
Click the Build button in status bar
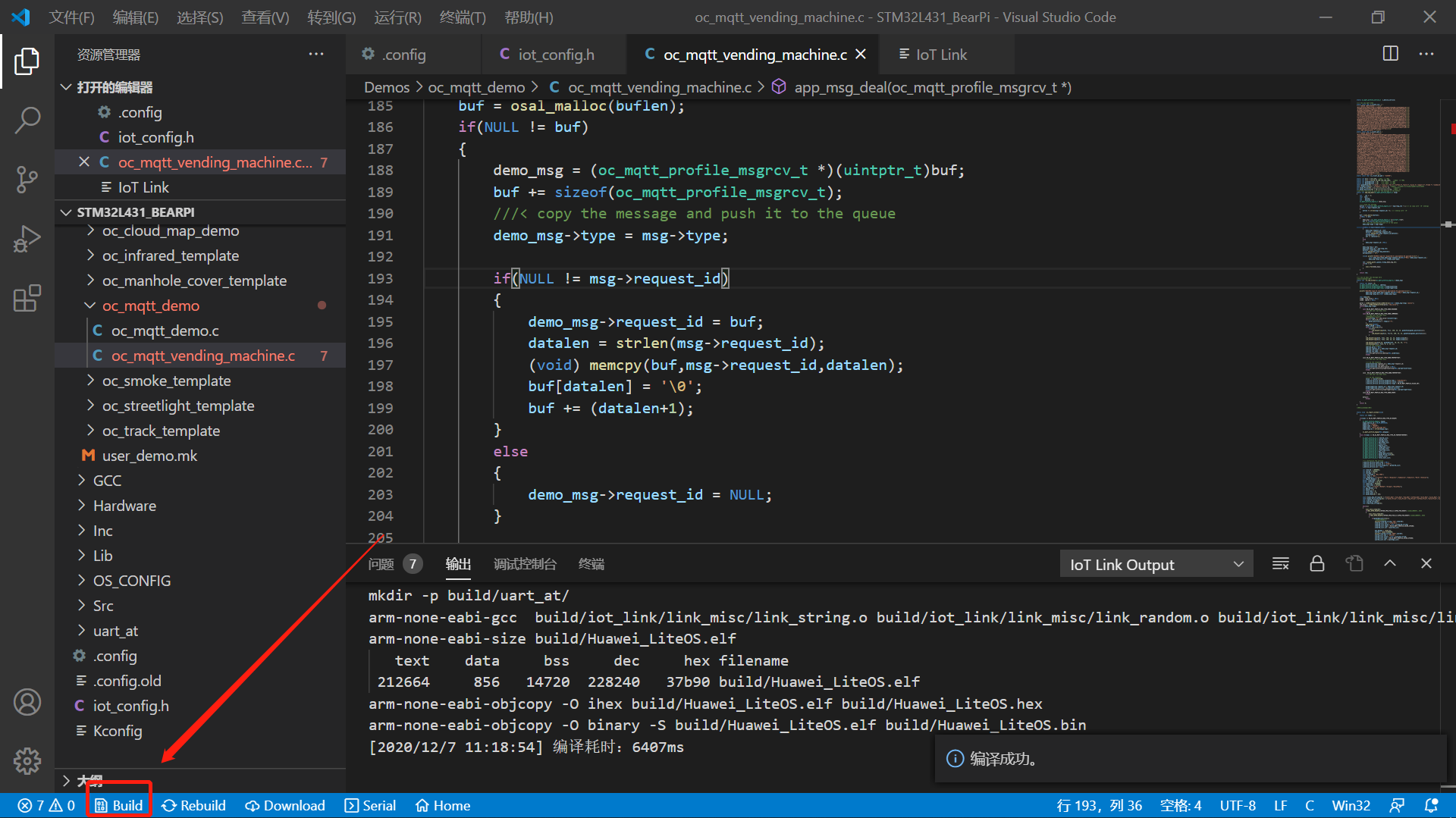pos(119,806)
